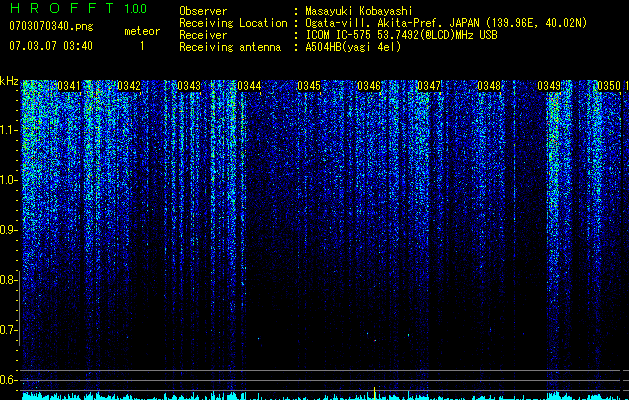Image resolution: width=629 pixels, height=400 pixels.
Task: Click the 1.0 kHz axis label
Action: tap(8, 180)
